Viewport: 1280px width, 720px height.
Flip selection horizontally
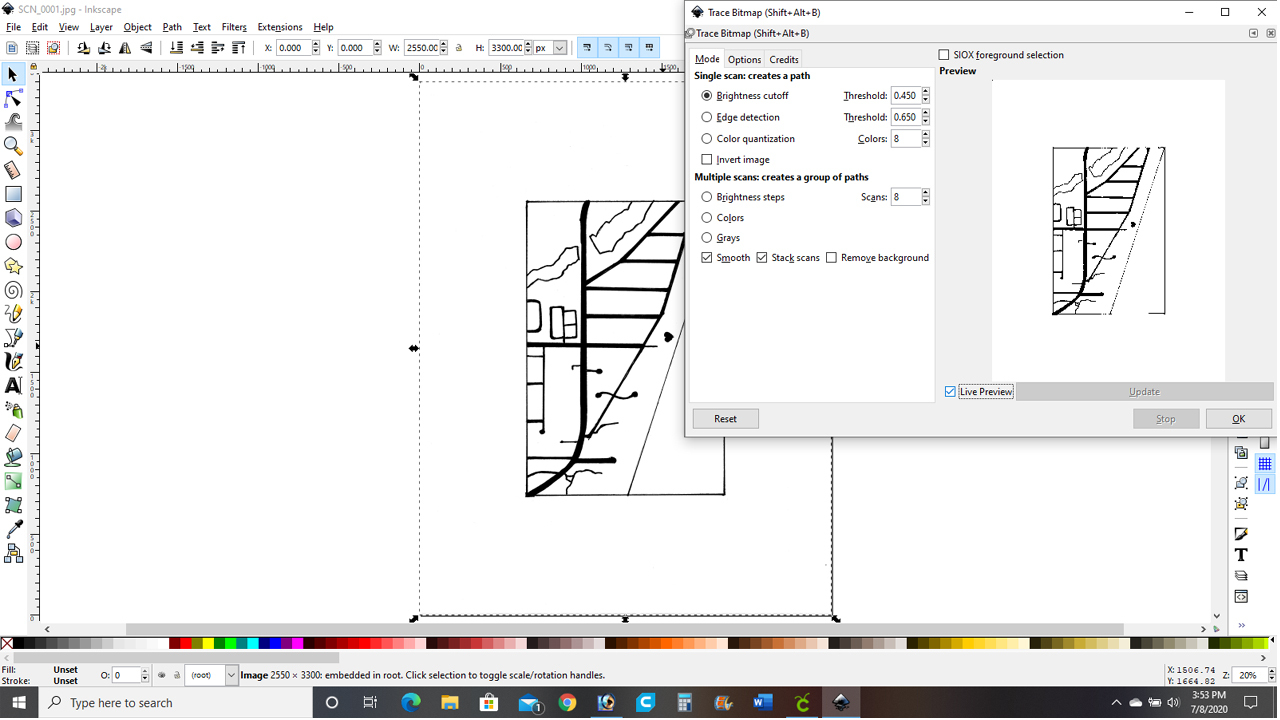click(x=125, y=48)
